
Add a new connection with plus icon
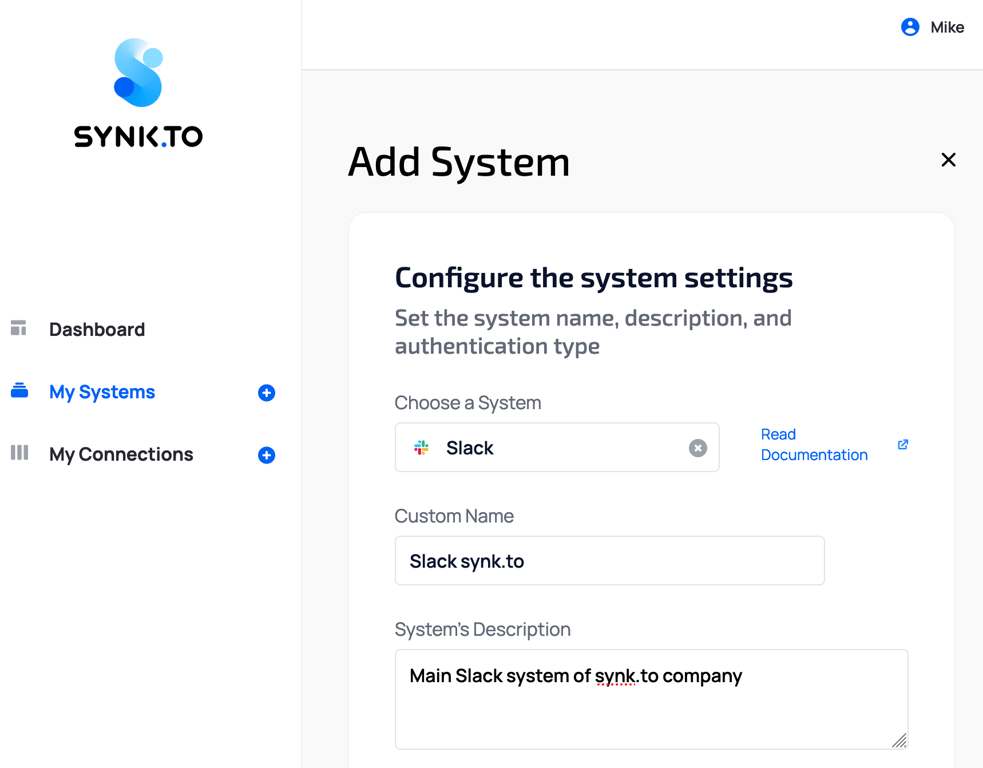[x=266, y=455]
